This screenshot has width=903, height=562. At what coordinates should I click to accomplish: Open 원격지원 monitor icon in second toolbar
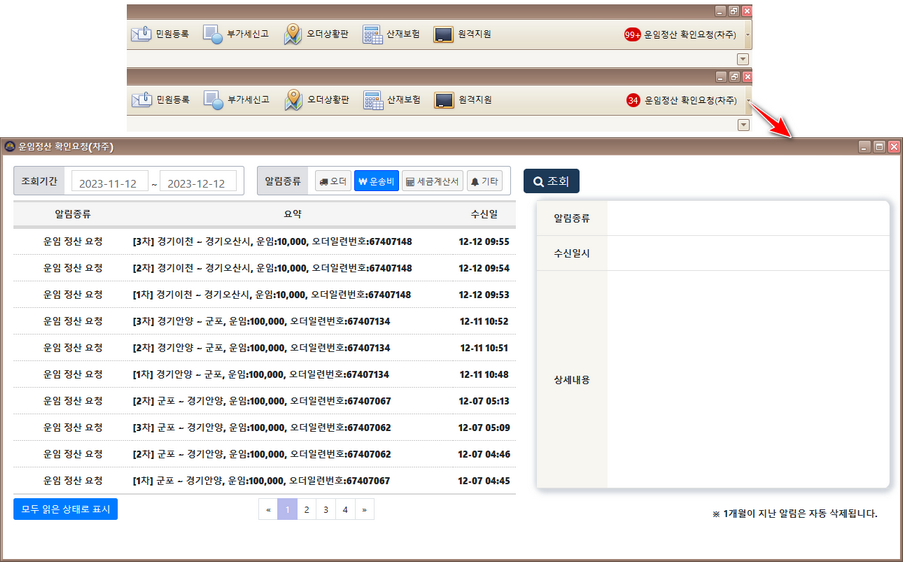tap(444, 100)
